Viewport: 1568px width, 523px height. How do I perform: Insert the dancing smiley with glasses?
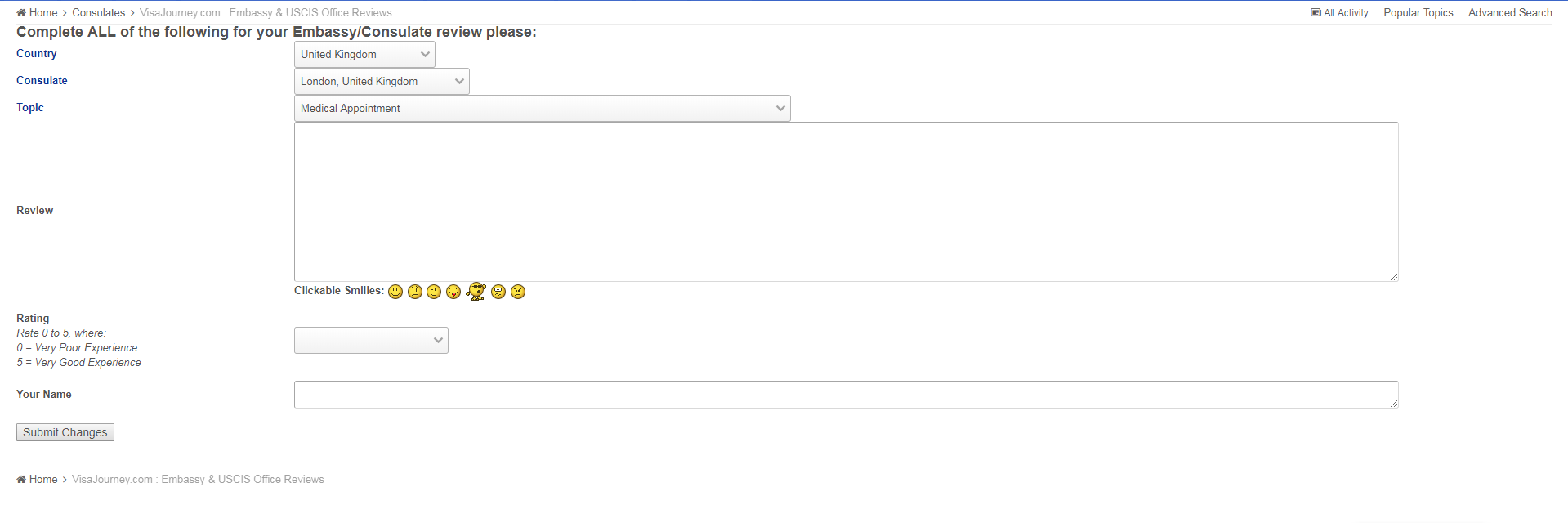click(x=476, y=292)
